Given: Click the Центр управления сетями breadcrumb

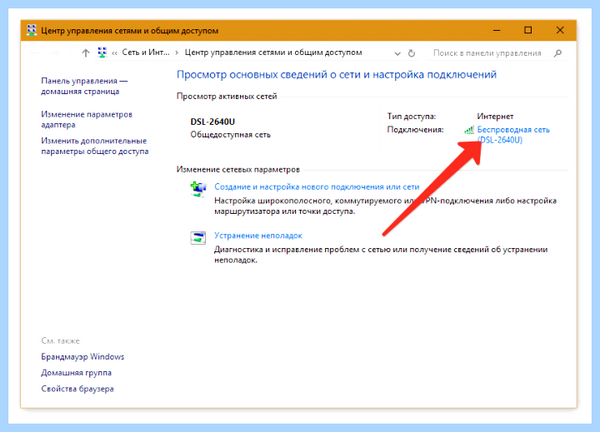Looking at the screenshot, I should click(273, 52).
